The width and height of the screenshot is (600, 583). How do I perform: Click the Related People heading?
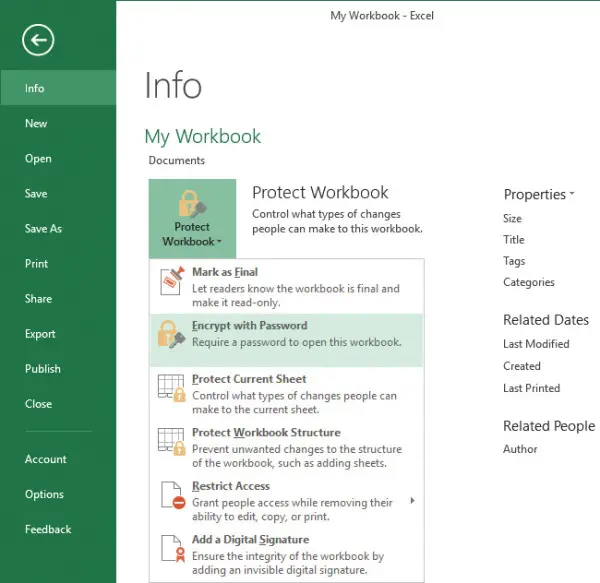[549, 426]
